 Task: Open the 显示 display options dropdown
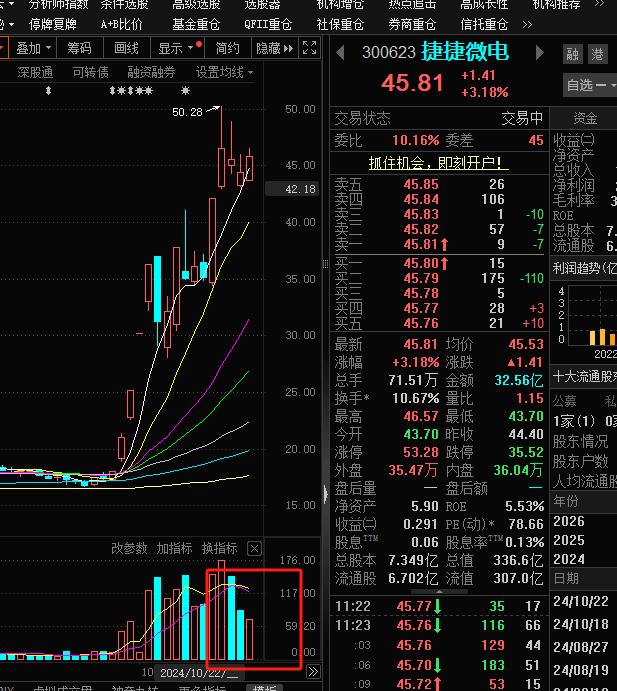177,48
